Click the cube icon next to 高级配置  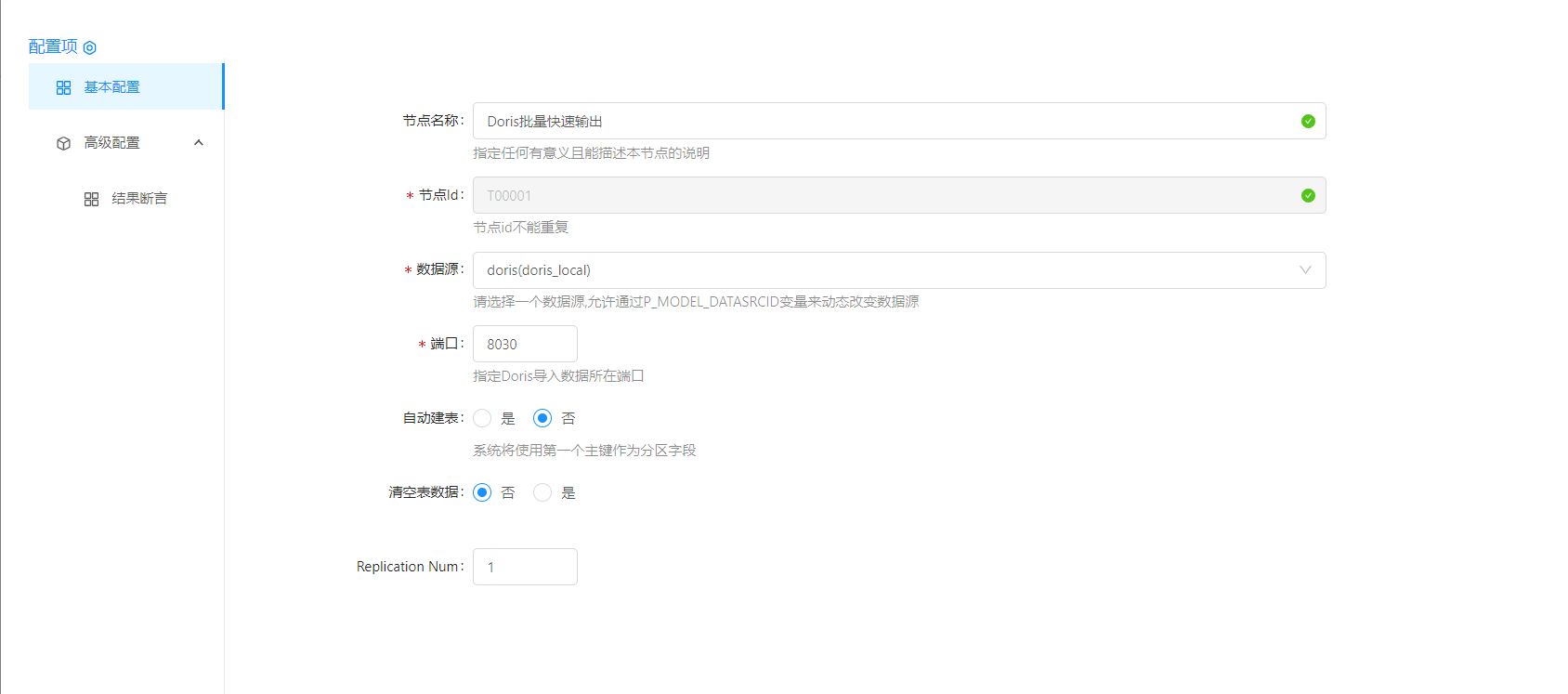[63, 143]
